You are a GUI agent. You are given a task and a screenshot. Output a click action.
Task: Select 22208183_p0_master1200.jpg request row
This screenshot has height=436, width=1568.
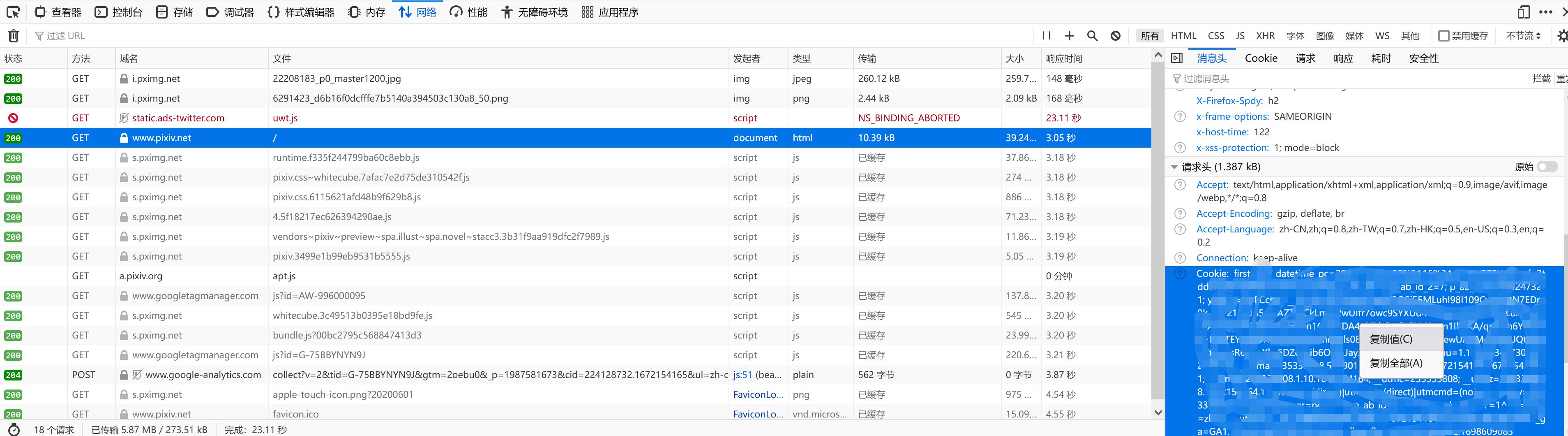point(575,79)
